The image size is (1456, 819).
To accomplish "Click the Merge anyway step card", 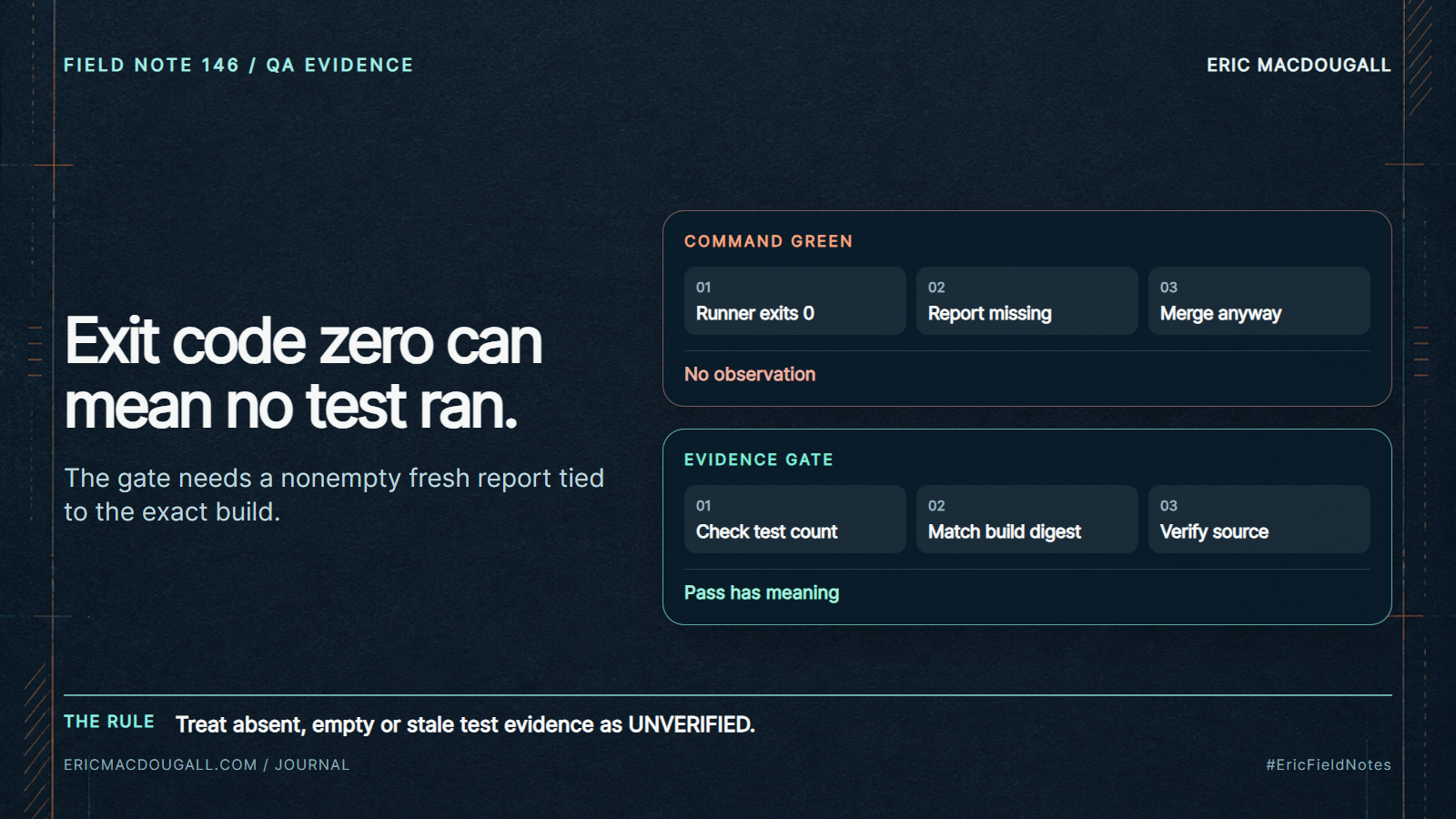I will pos(1259,300).
